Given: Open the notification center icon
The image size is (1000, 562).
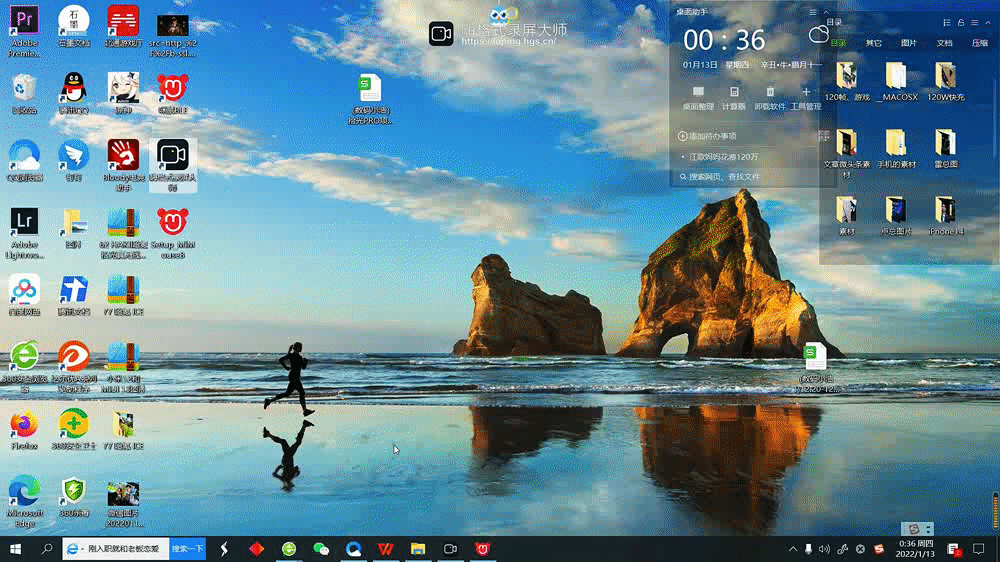Looking at the screenshot, I should (x=978, y=549).
